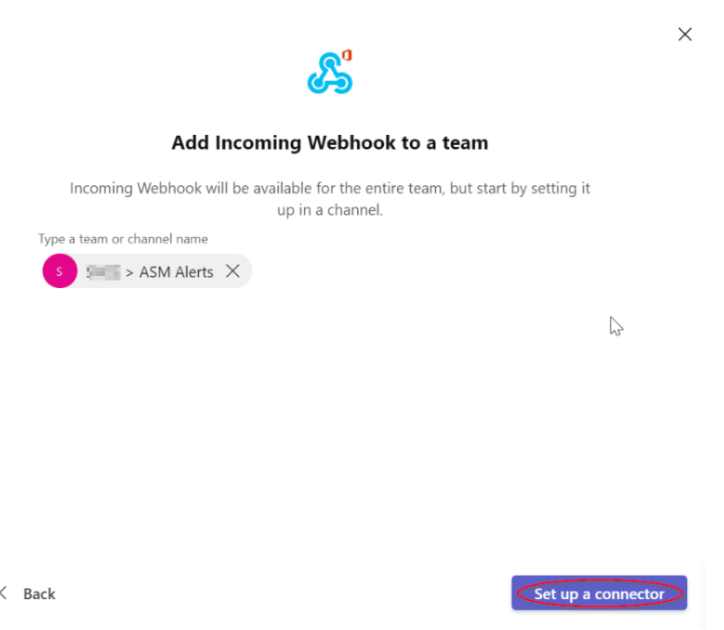Click the word 'Alerts' in the selected chip
Image resolution: width=724 pixels, height=630 pixels.
[194, 272]
